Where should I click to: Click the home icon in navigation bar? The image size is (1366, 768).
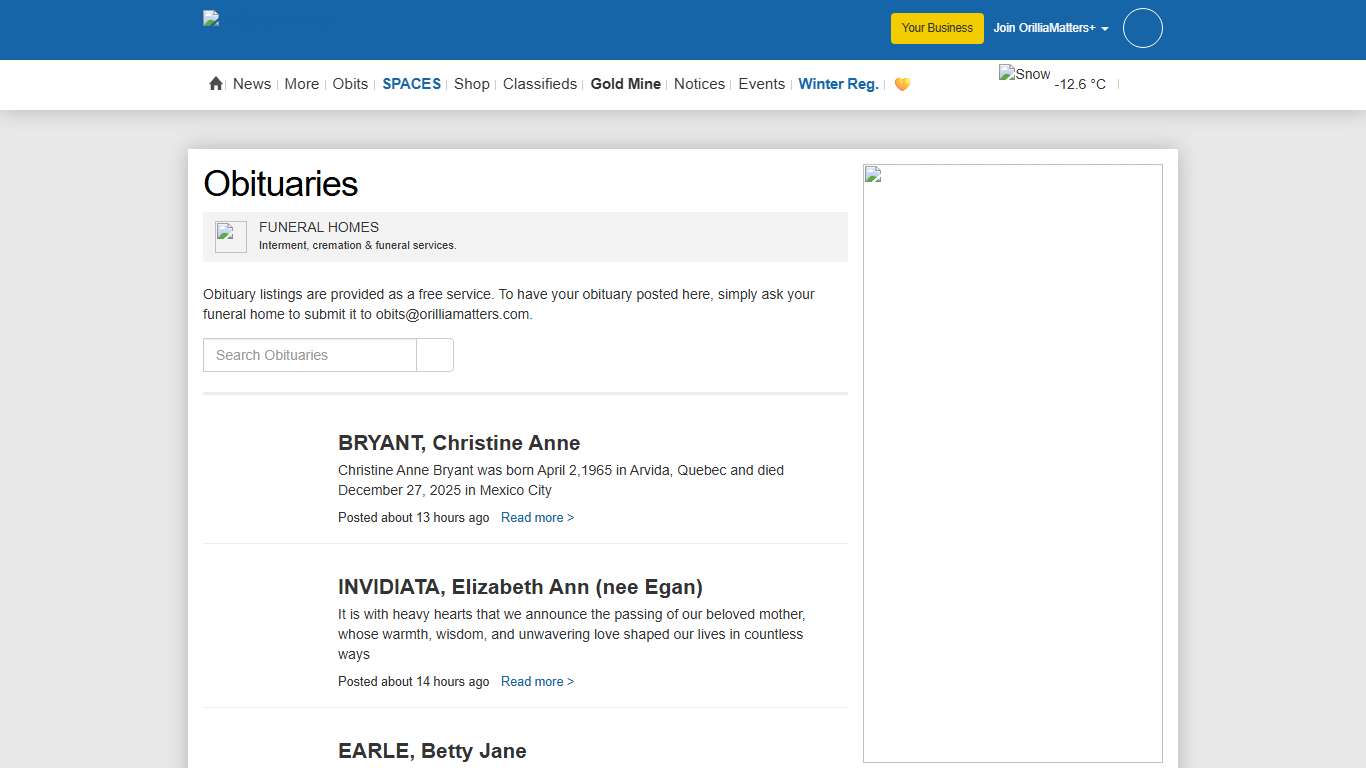click(x=215, y=84)
